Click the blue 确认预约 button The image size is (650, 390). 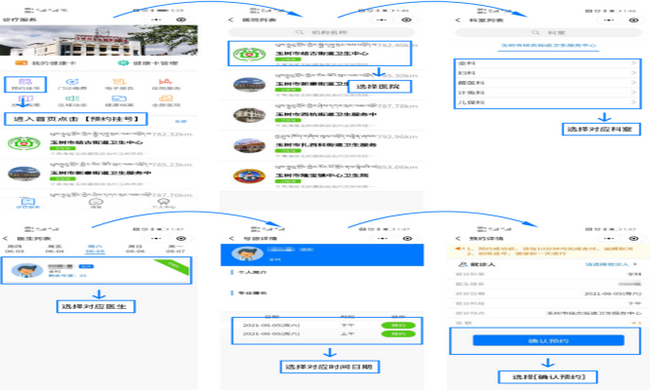tap(548, 341)
